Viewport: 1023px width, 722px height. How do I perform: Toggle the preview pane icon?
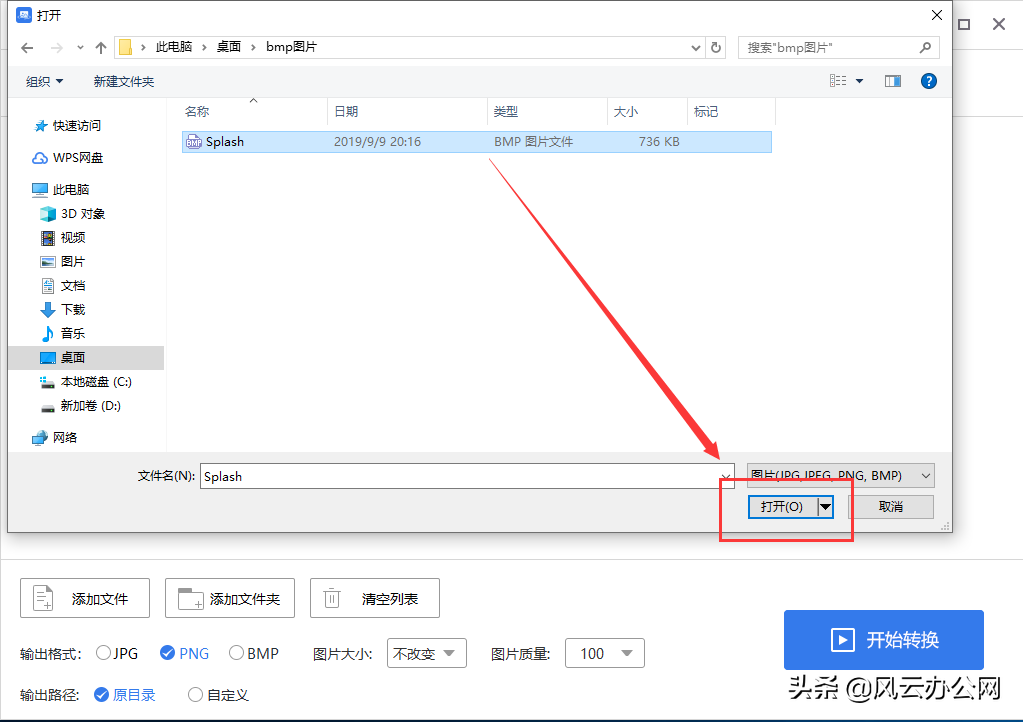click(x=893, y=81)
